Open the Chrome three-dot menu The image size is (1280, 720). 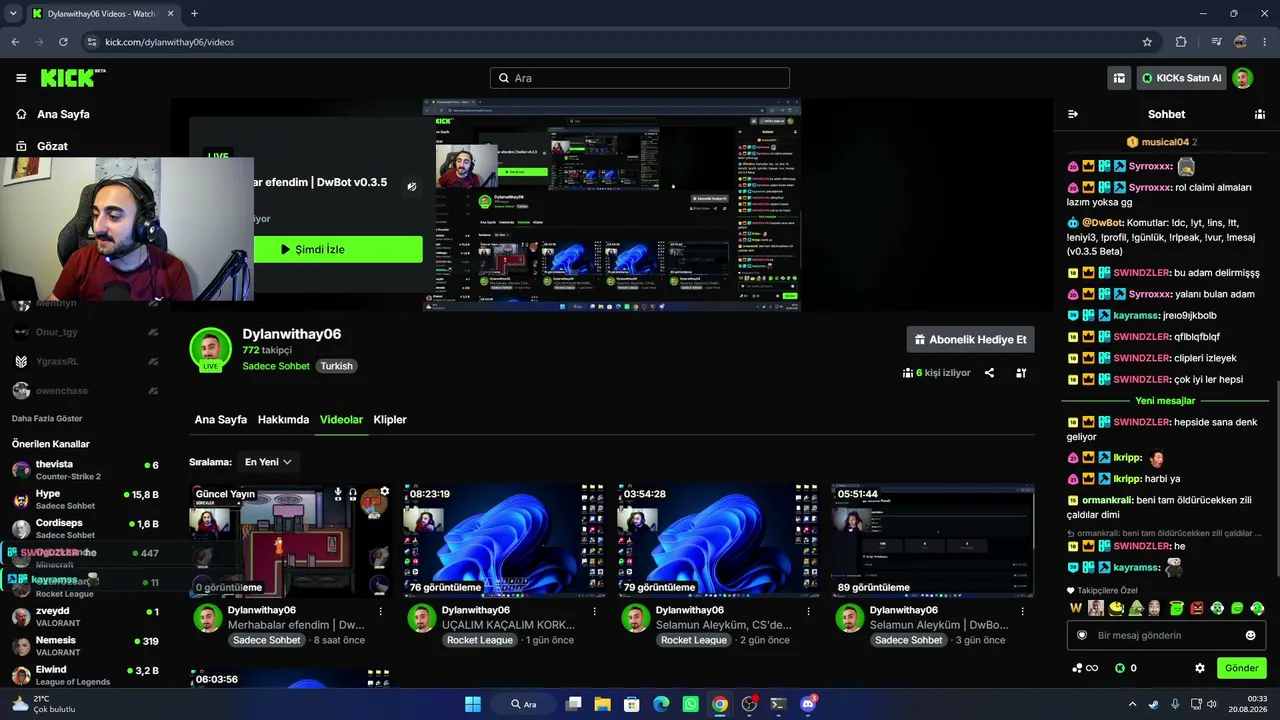point(1265,42)
